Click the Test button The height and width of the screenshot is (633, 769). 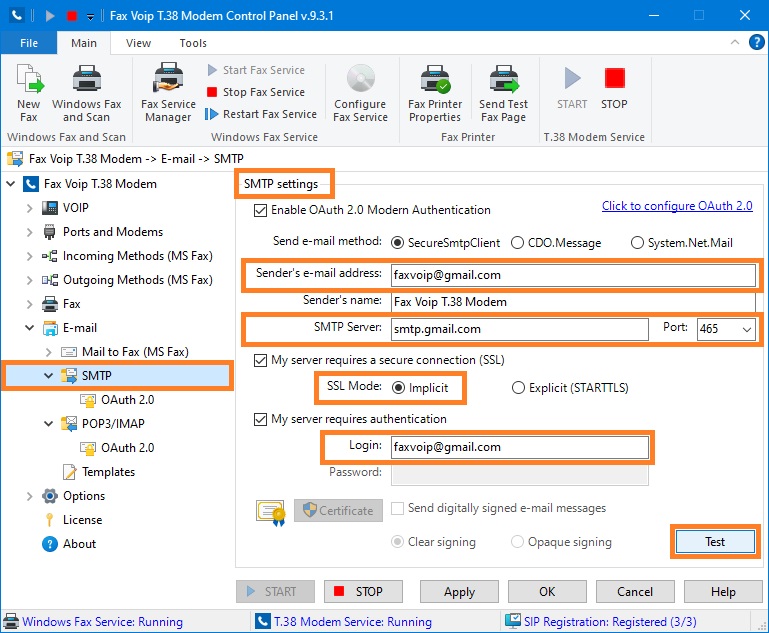tap(715, 542)
